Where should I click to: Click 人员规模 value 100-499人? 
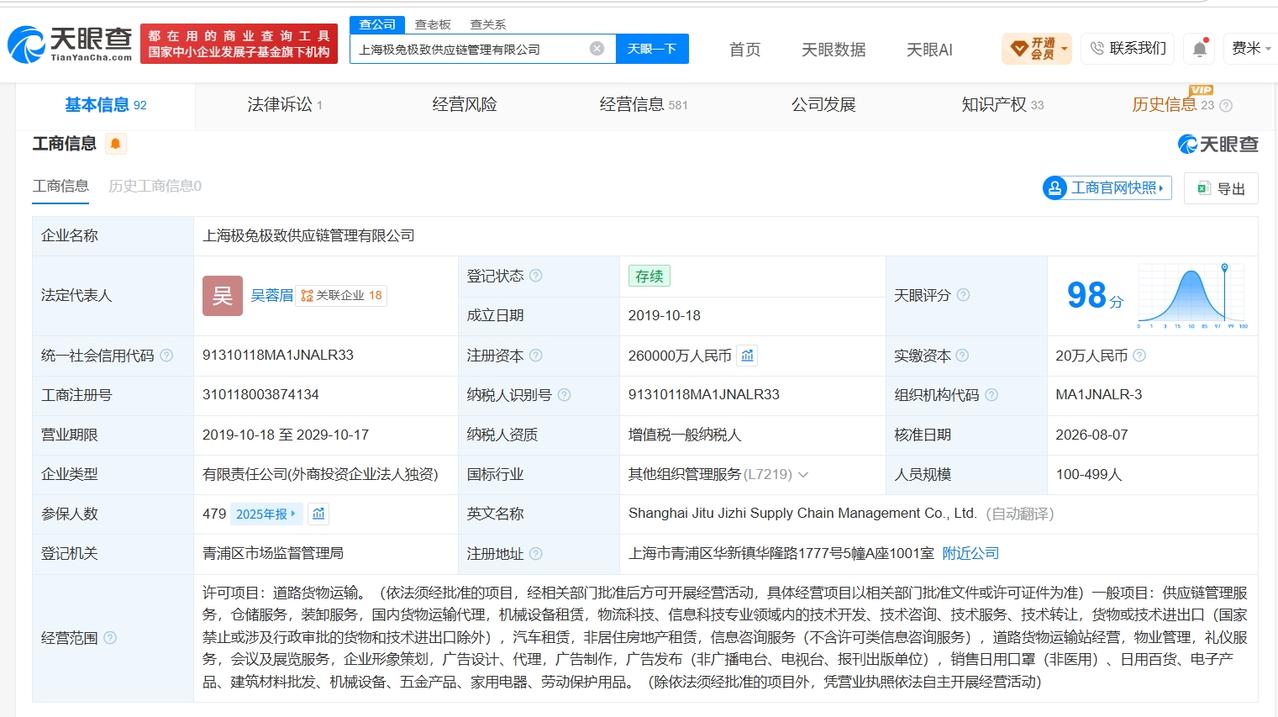1089,474
